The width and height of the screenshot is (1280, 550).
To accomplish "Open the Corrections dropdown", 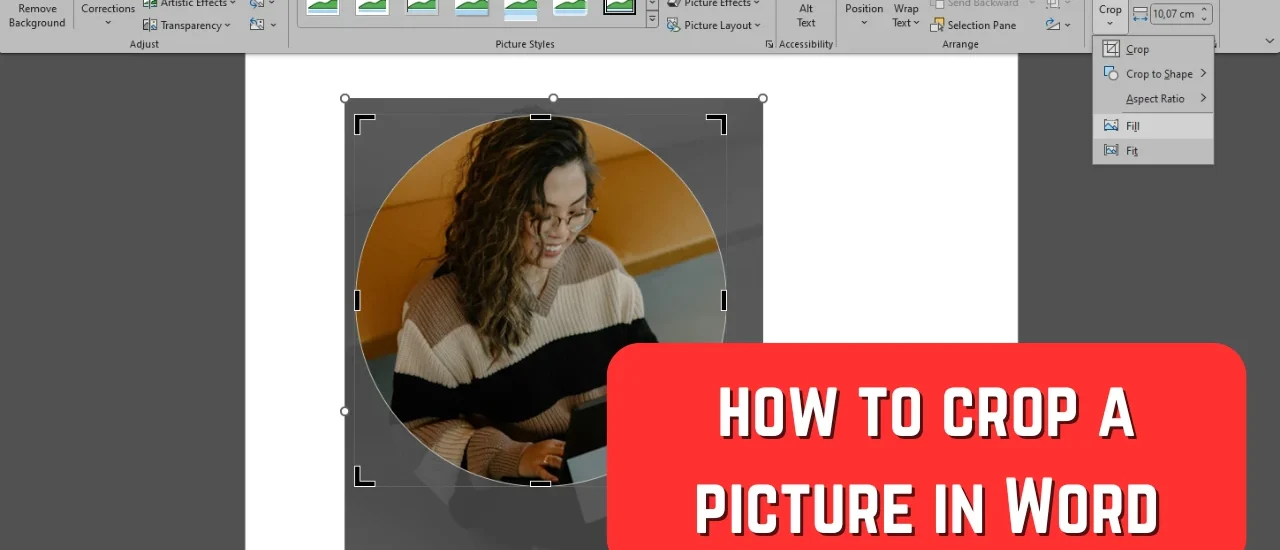I will pyautogui.click(x=108, y=15).
